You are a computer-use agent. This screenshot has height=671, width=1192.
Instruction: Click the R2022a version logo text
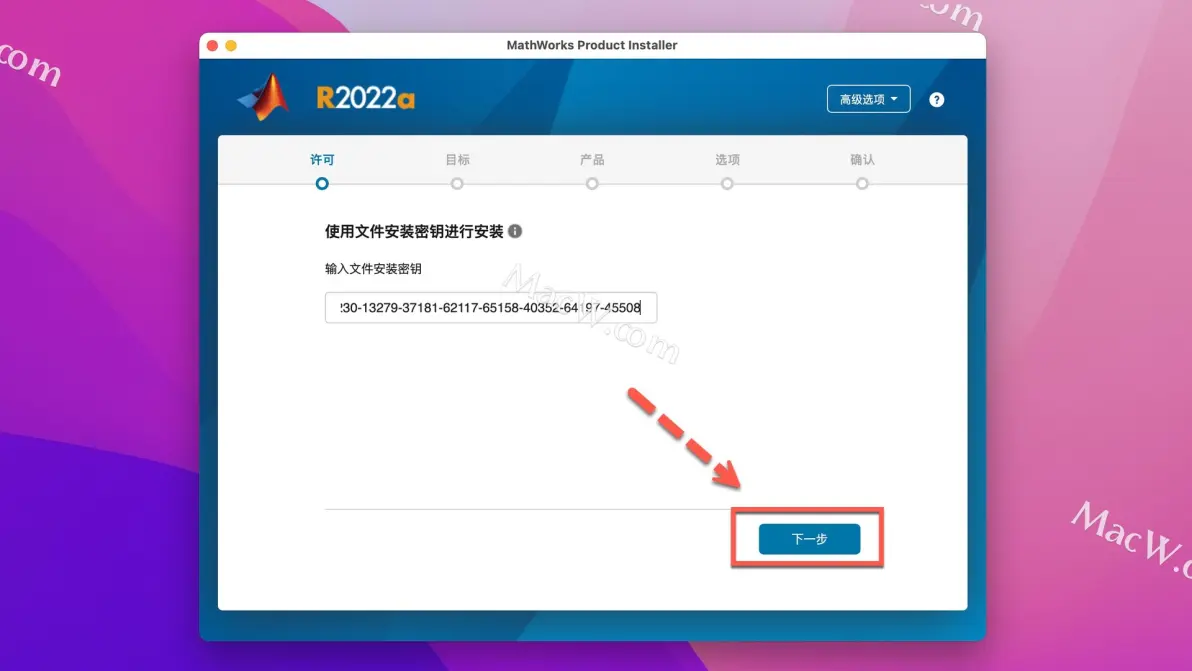(x=366, y=98)
